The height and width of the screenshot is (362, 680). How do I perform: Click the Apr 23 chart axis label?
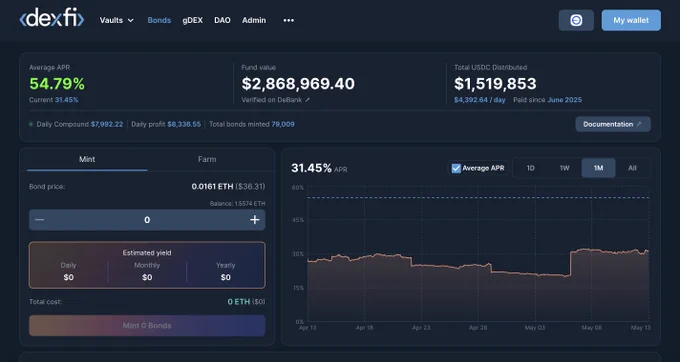click(421, 328)
